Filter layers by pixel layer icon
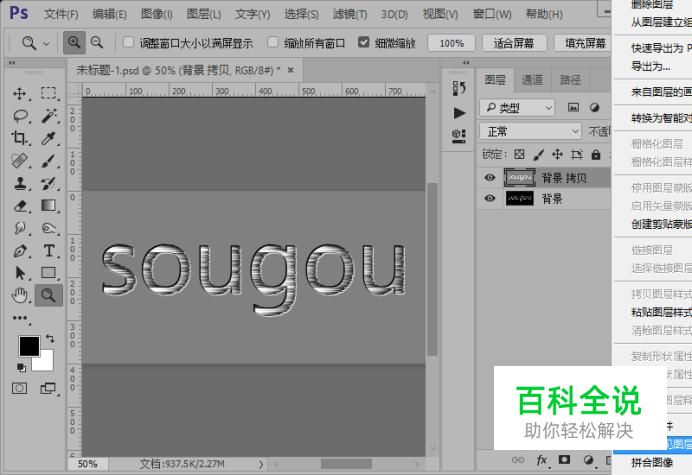Viewport: 692px width, 475px height. 573,107
